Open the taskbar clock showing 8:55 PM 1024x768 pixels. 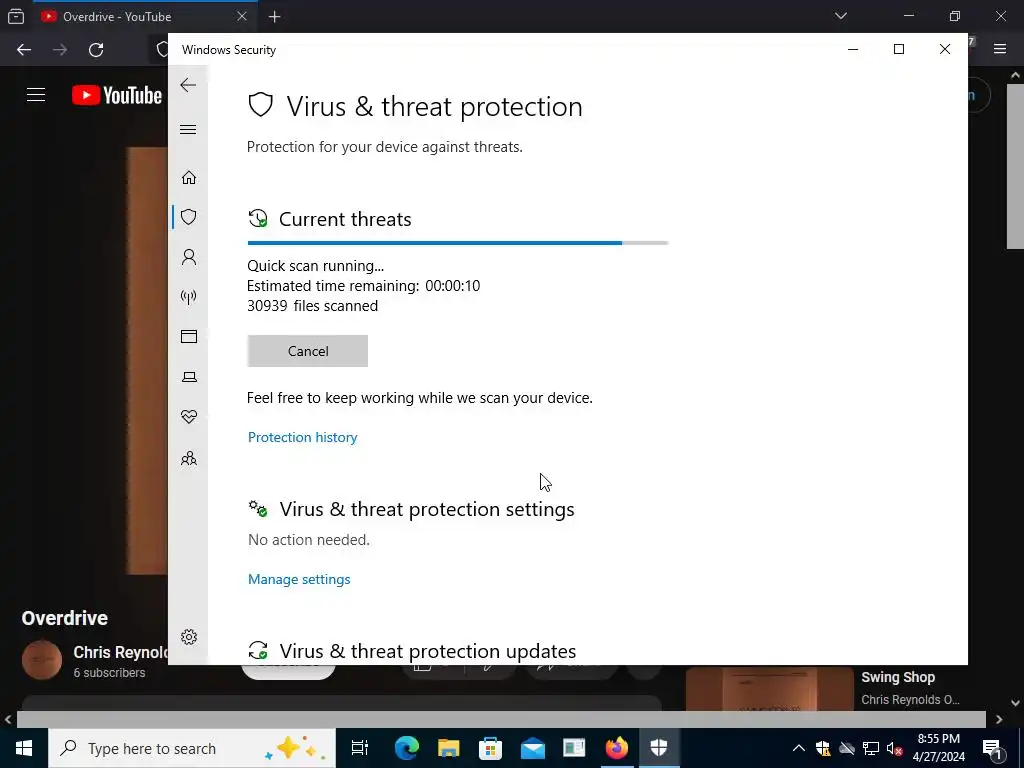point(938,748)
